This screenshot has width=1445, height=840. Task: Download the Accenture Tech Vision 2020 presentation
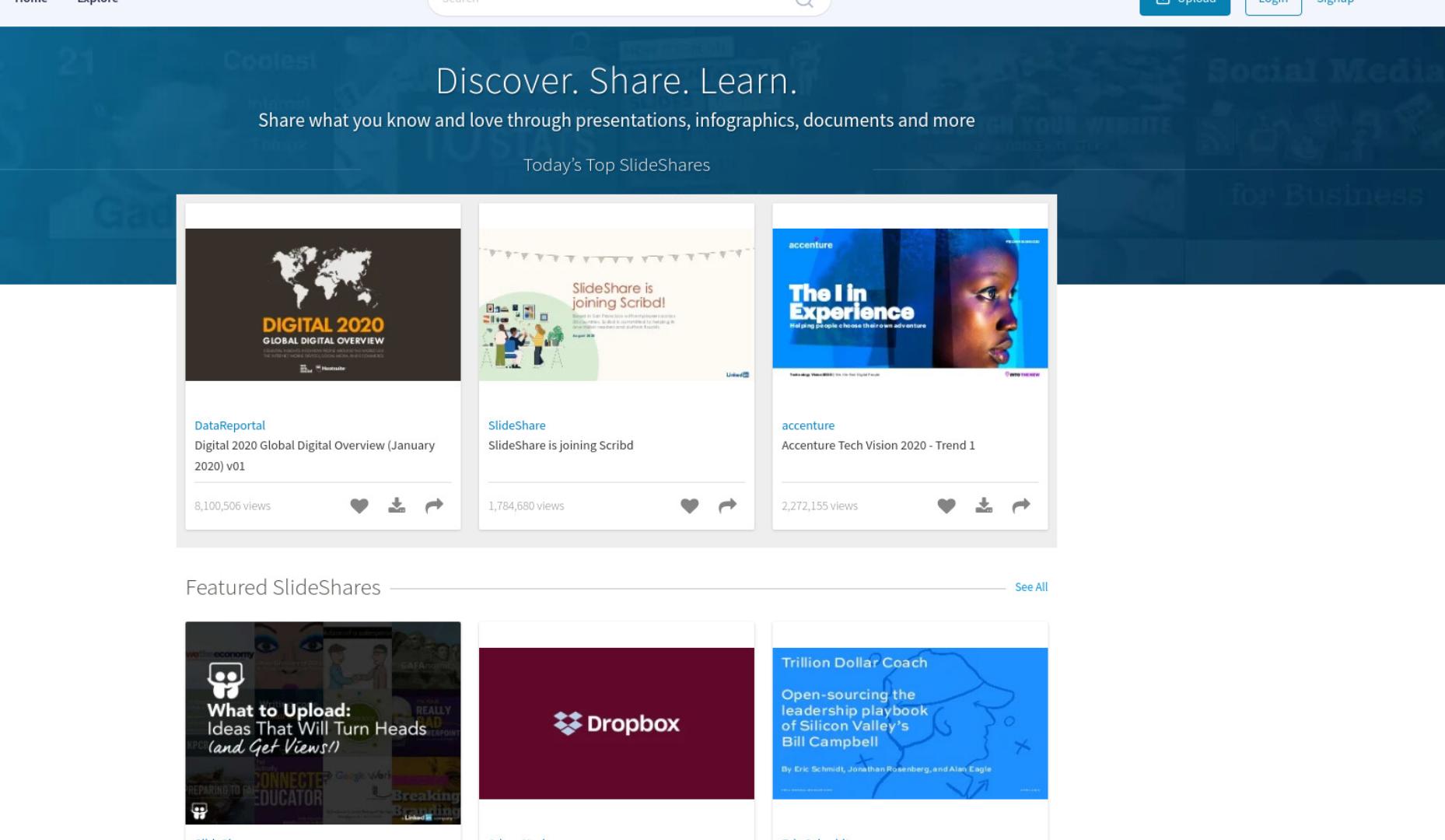coord(984,506)
